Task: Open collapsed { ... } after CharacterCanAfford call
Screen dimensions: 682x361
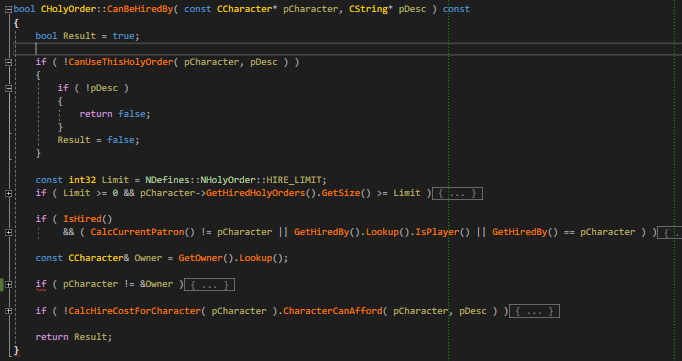Action: point(534,311)
